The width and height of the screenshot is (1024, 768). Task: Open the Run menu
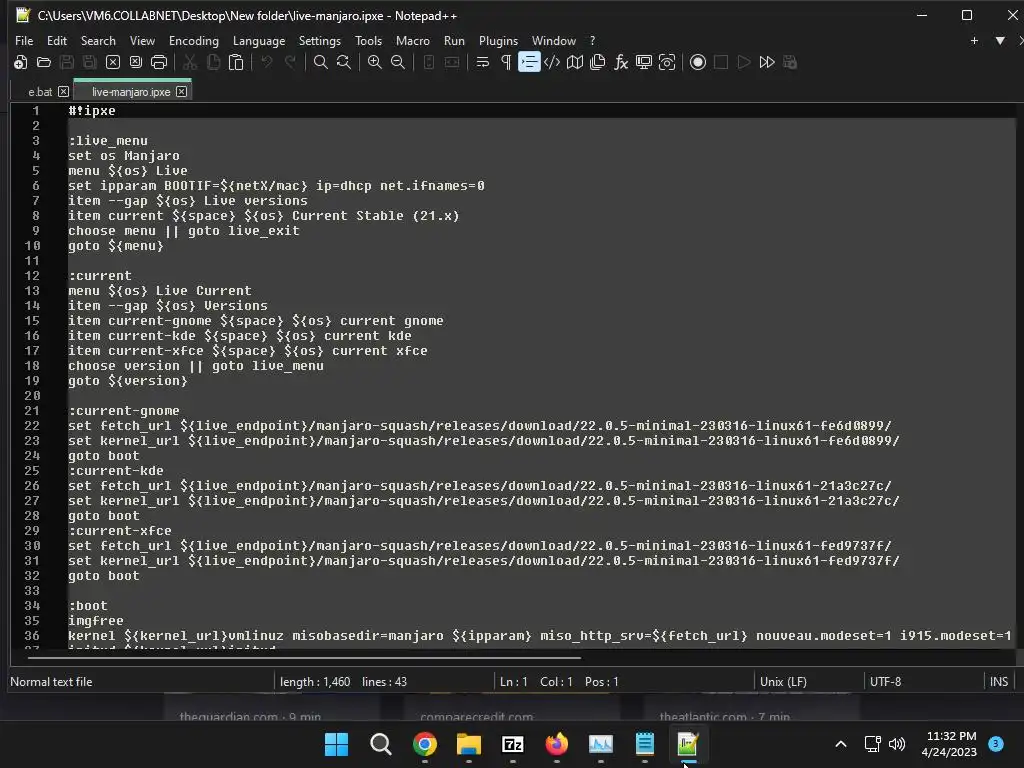[454, 40]
